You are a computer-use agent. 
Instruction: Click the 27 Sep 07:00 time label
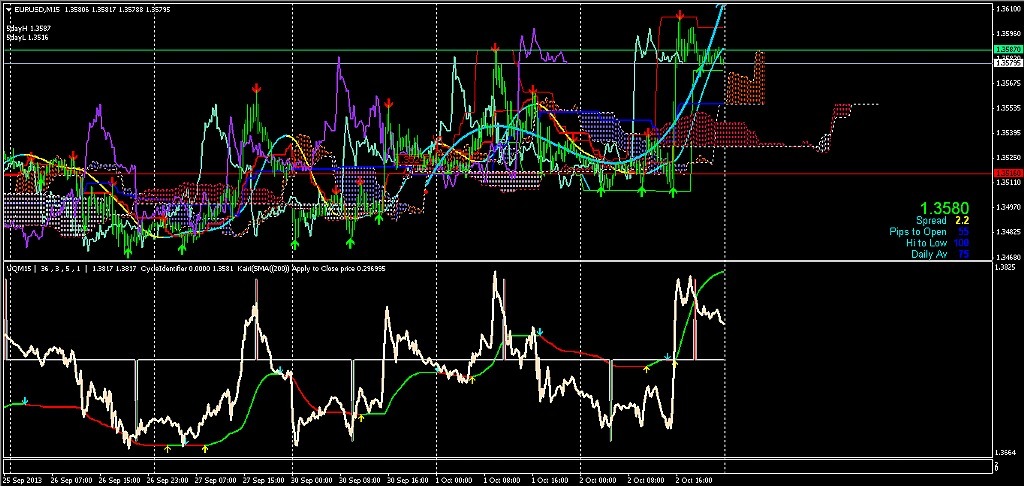216,480
